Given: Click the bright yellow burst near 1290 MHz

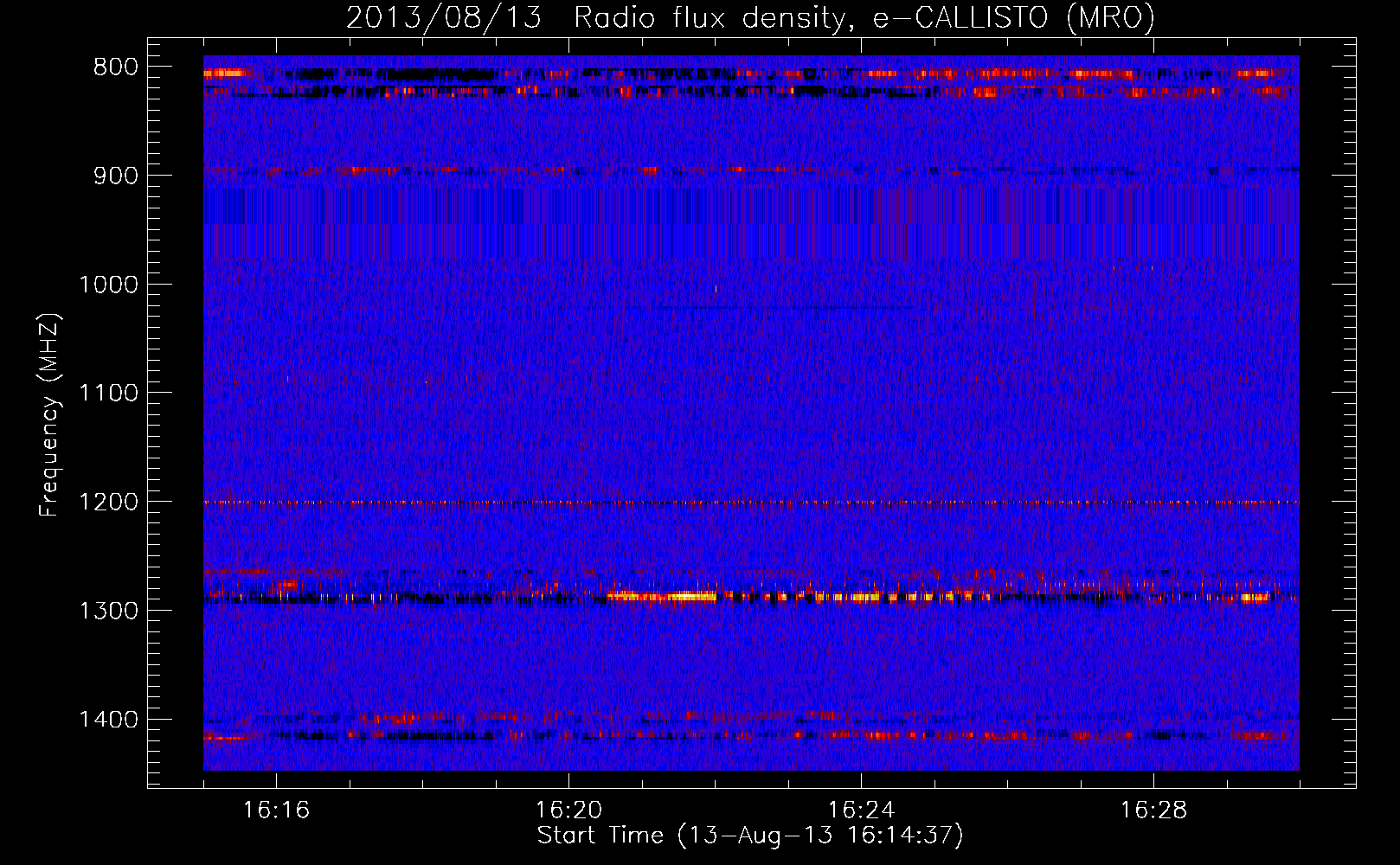Looking at the screenshot, I should click(664, 596).
